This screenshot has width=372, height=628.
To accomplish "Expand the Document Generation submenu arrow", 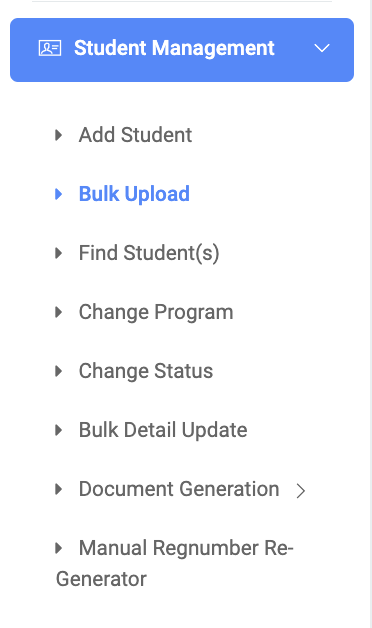I will tap(301, 491).
